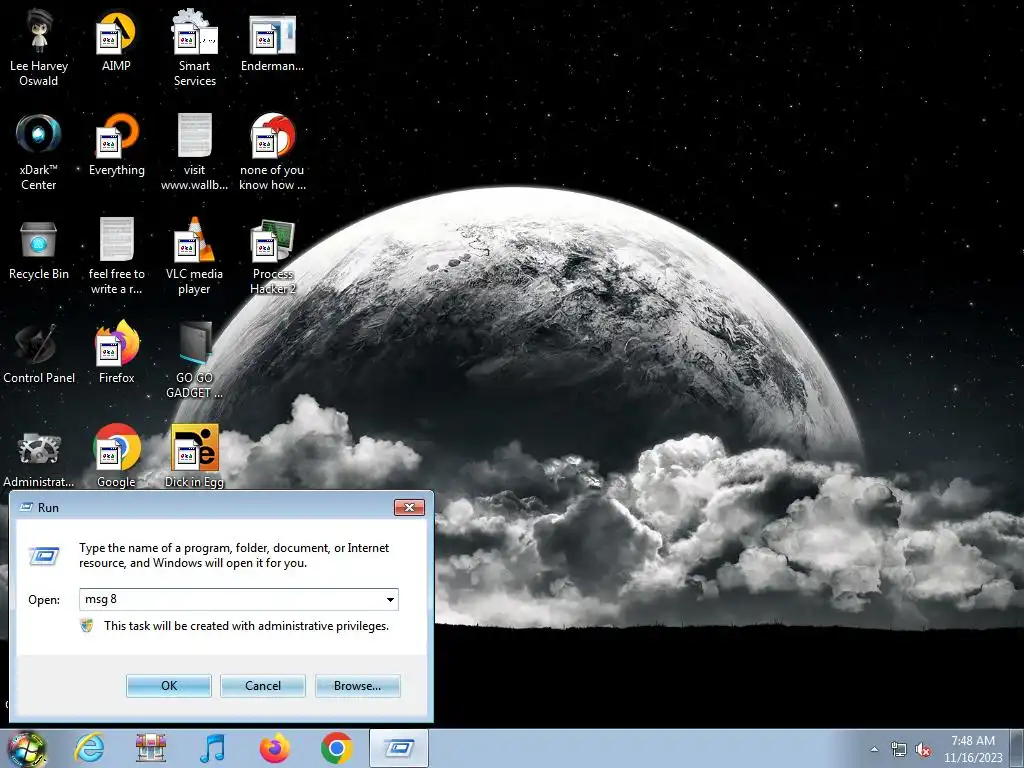Select the Recycle Bin icon
The image size is (1024, 768).
point(39,249)
